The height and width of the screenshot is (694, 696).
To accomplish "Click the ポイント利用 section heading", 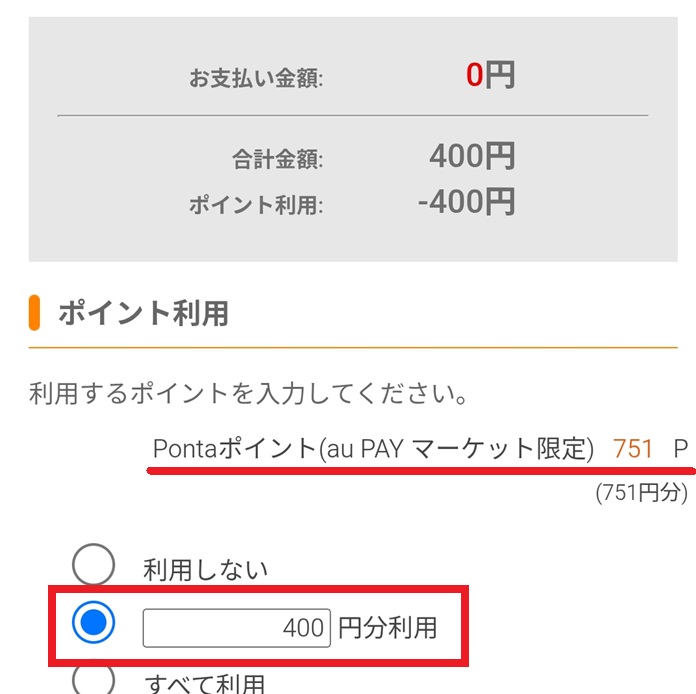I will 143,313.
